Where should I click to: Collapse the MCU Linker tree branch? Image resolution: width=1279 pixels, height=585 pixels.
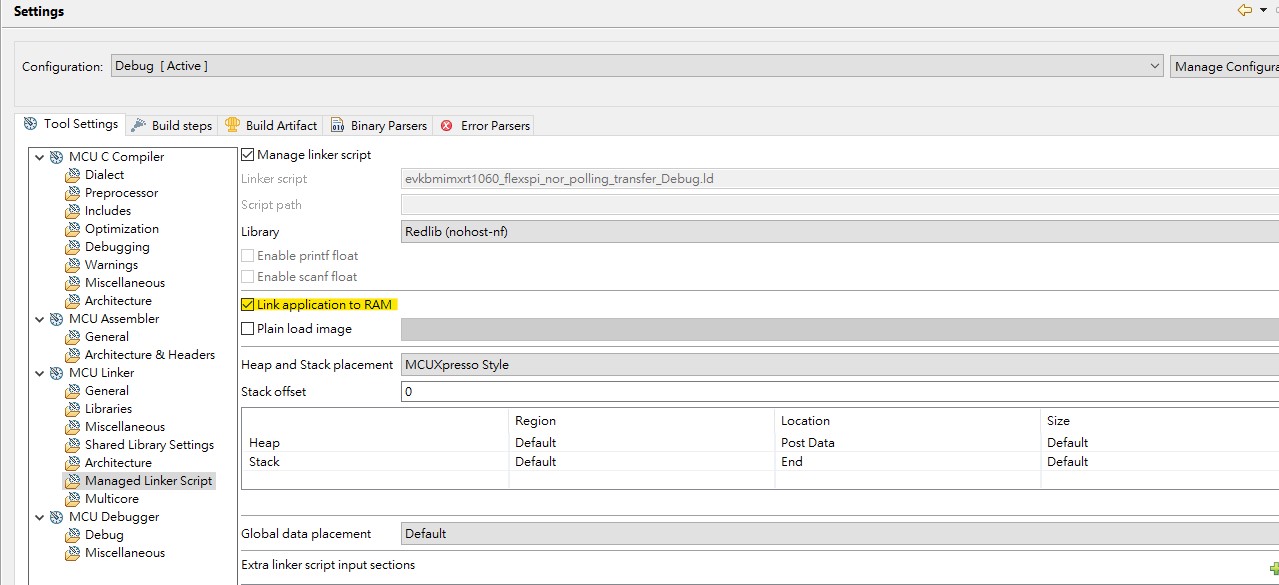coord(40,372)
